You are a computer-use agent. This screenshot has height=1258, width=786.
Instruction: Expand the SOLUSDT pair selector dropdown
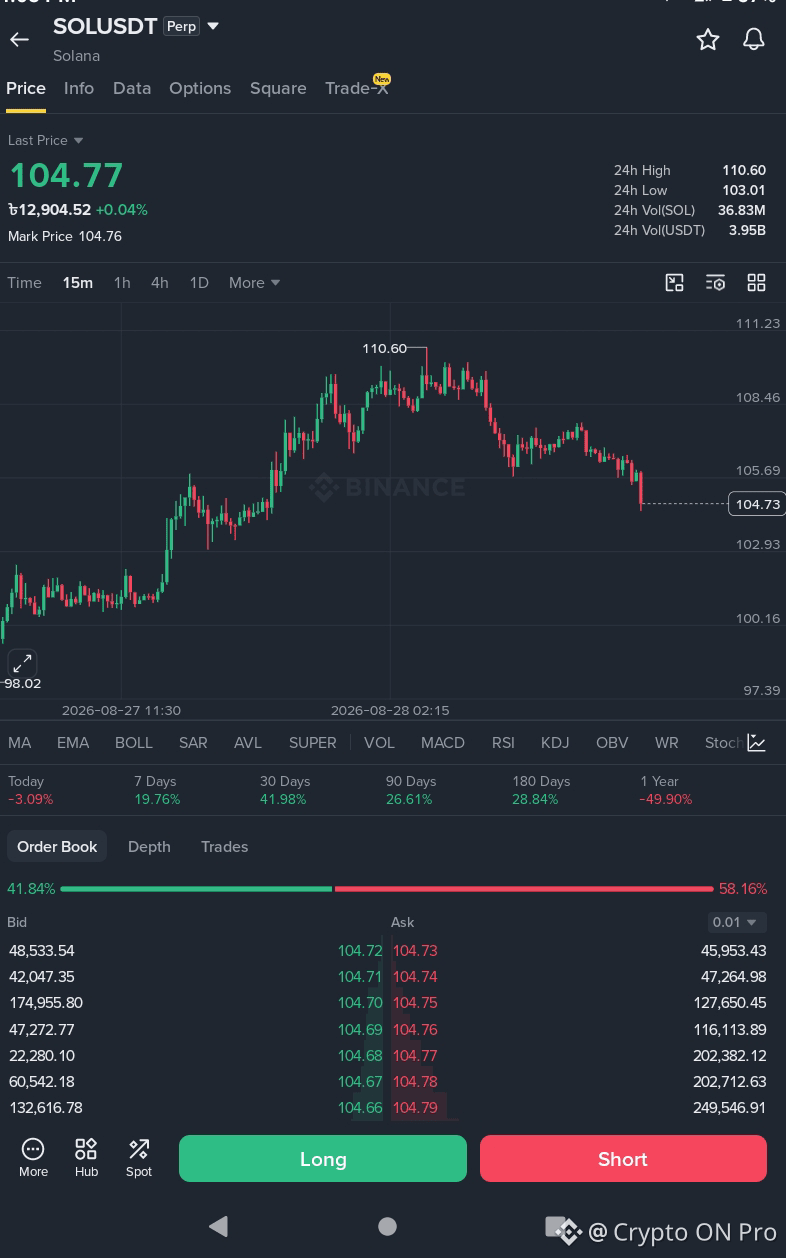click(x=213, y=26)
